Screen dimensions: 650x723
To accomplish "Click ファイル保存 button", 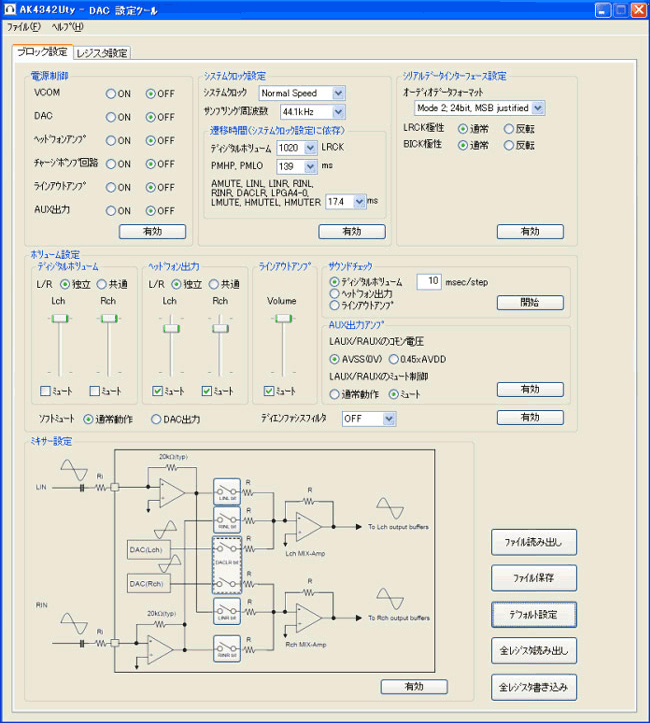I will pyautogui.click(x=534, y=578).
